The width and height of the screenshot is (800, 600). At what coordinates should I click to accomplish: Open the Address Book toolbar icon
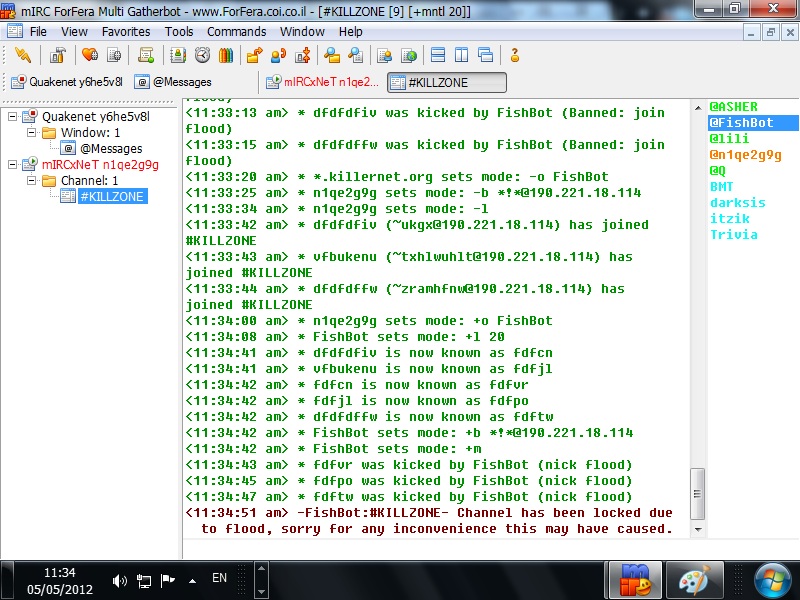pos(178,55)
